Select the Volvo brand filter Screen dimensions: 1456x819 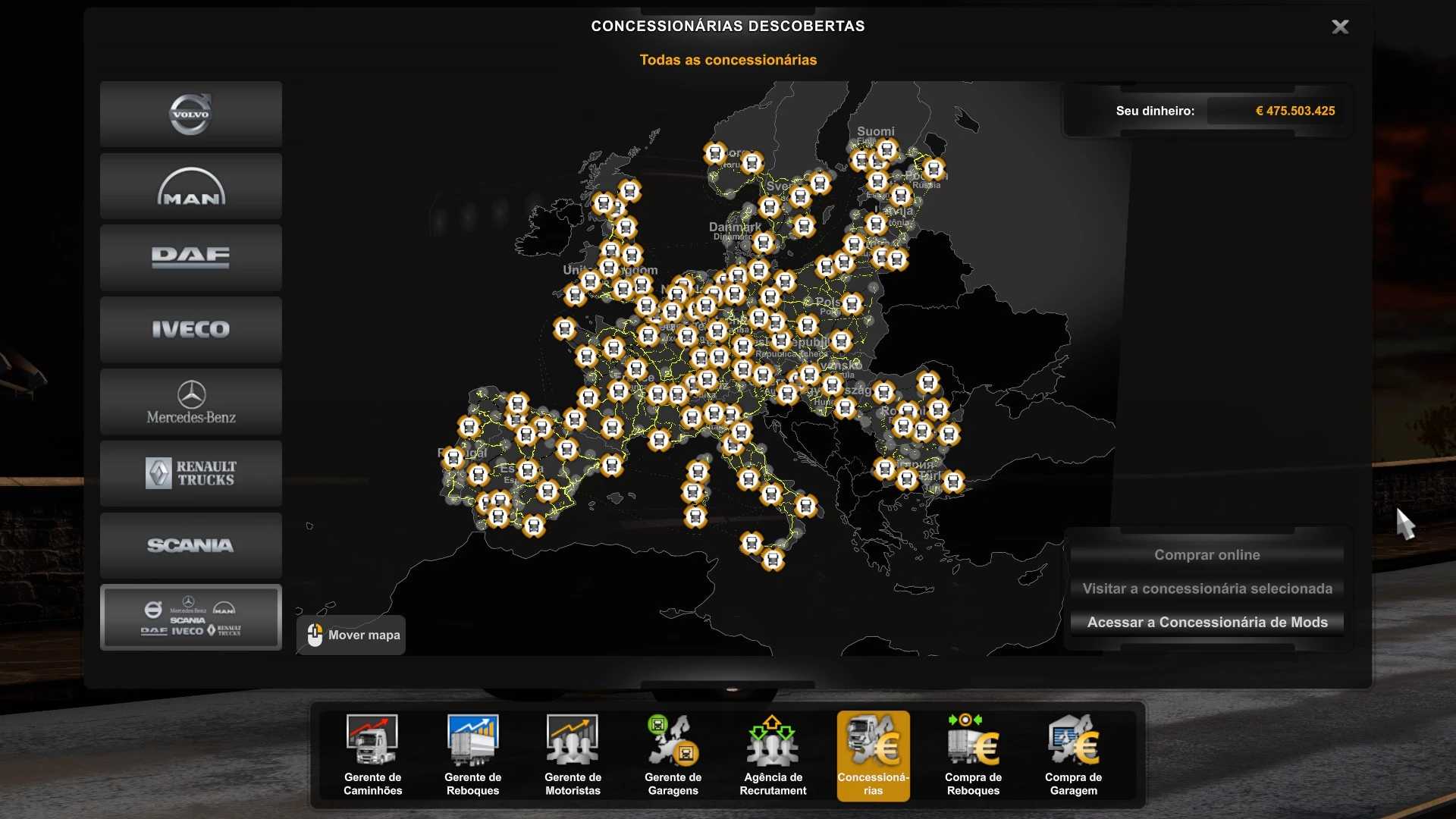point(190,115)
